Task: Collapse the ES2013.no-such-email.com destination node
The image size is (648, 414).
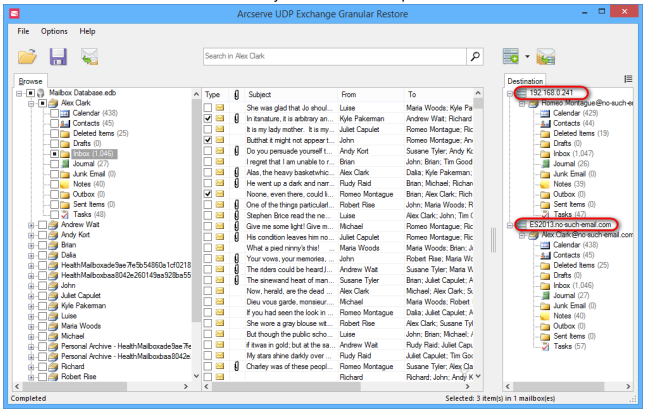Action: [510, 225]
